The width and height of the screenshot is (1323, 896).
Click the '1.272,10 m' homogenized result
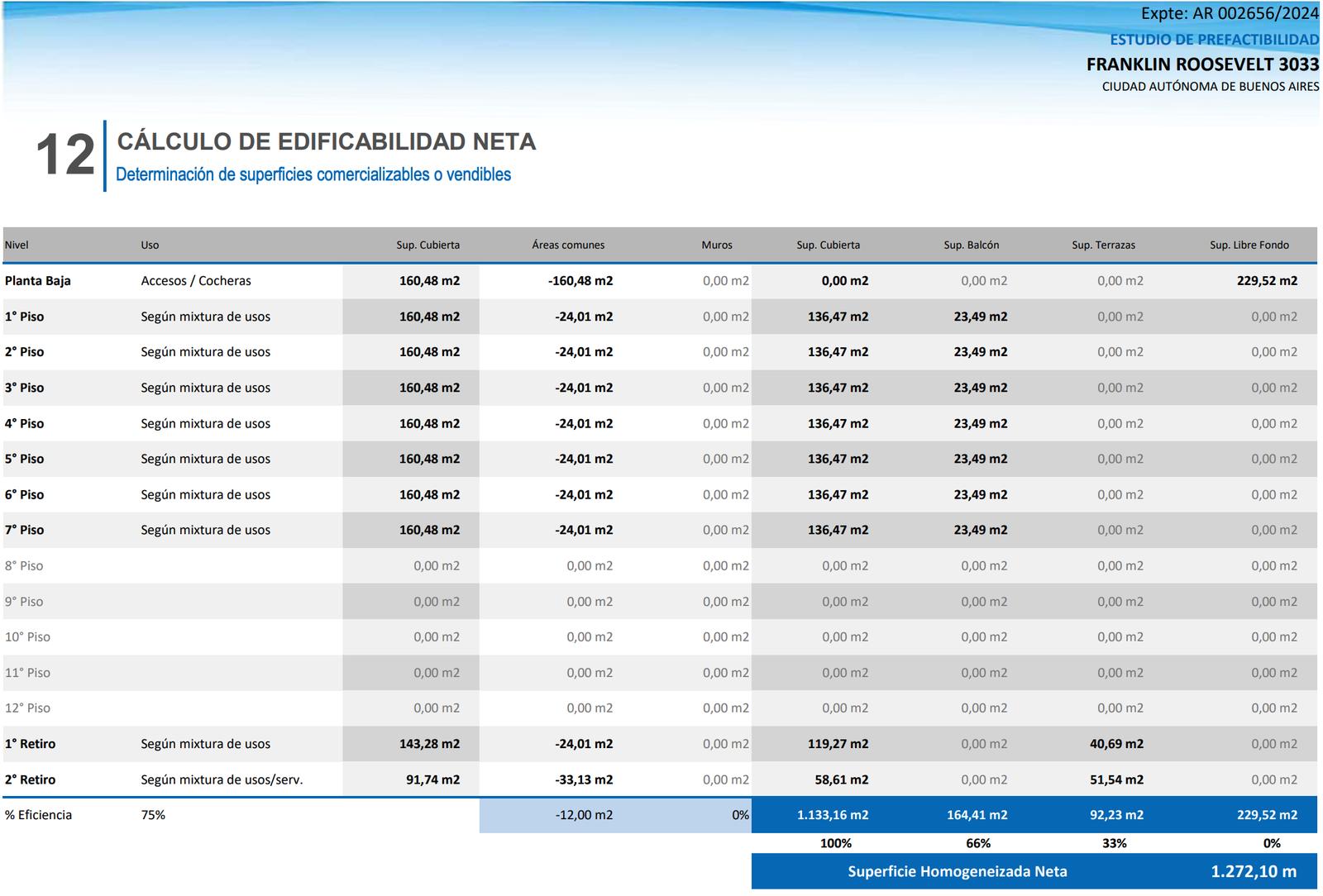coord(1254,871)
